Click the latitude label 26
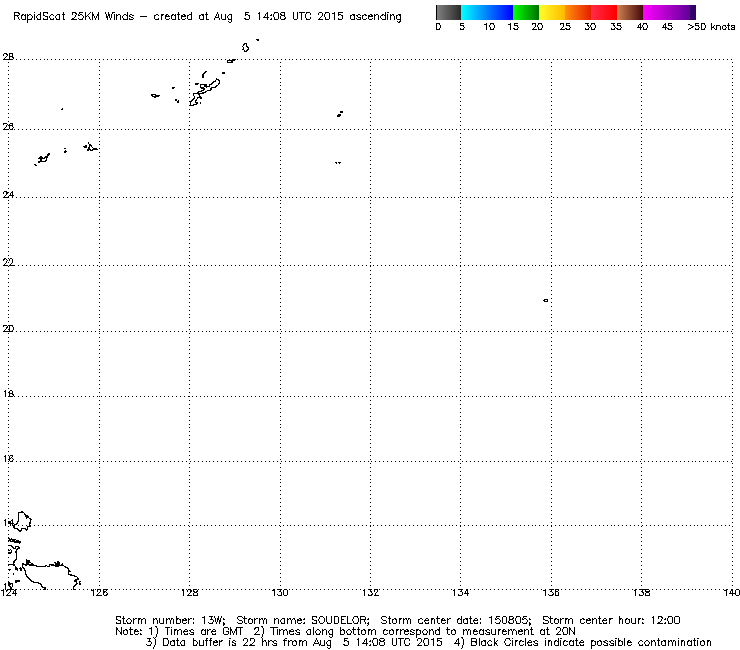740x650 pixels. coord(8,127)
